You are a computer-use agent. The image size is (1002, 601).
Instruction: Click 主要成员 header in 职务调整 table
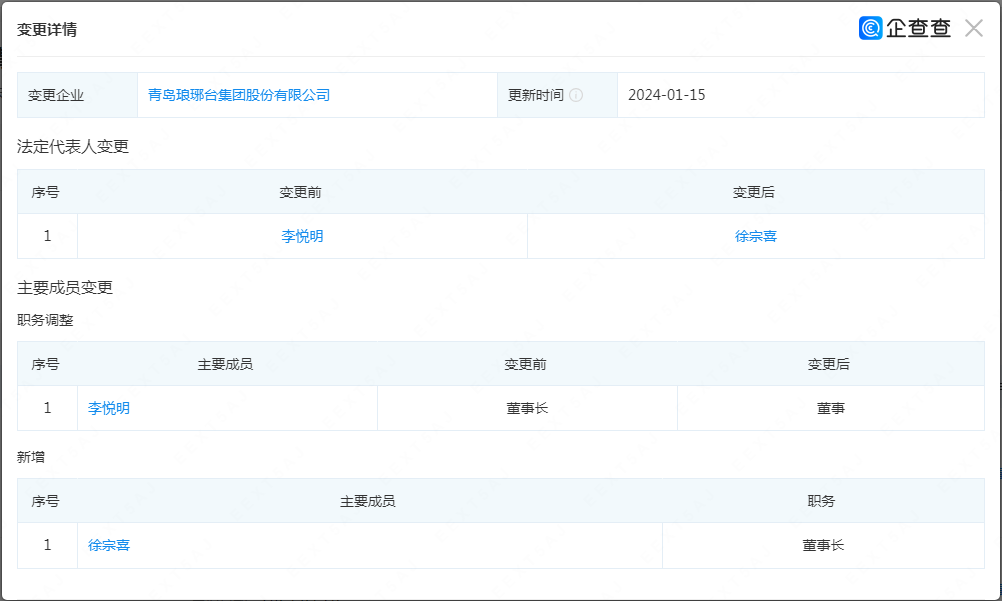click(x=225, y=364)
